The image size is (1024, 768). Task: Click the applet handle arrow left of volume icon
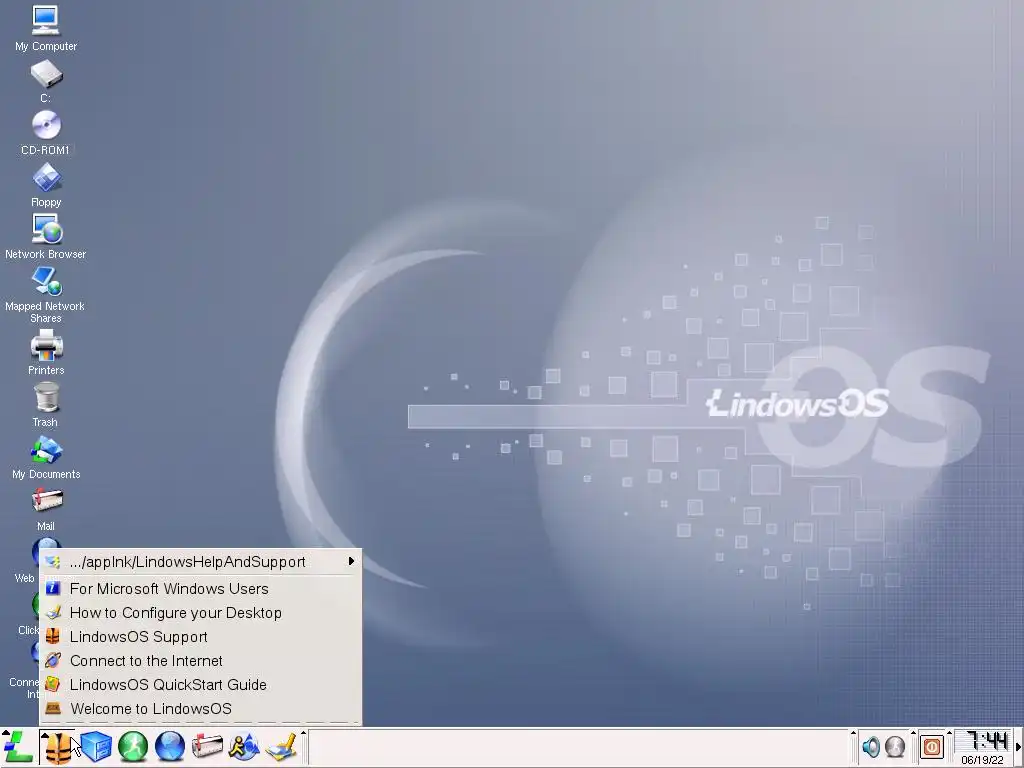pos(854,733)
